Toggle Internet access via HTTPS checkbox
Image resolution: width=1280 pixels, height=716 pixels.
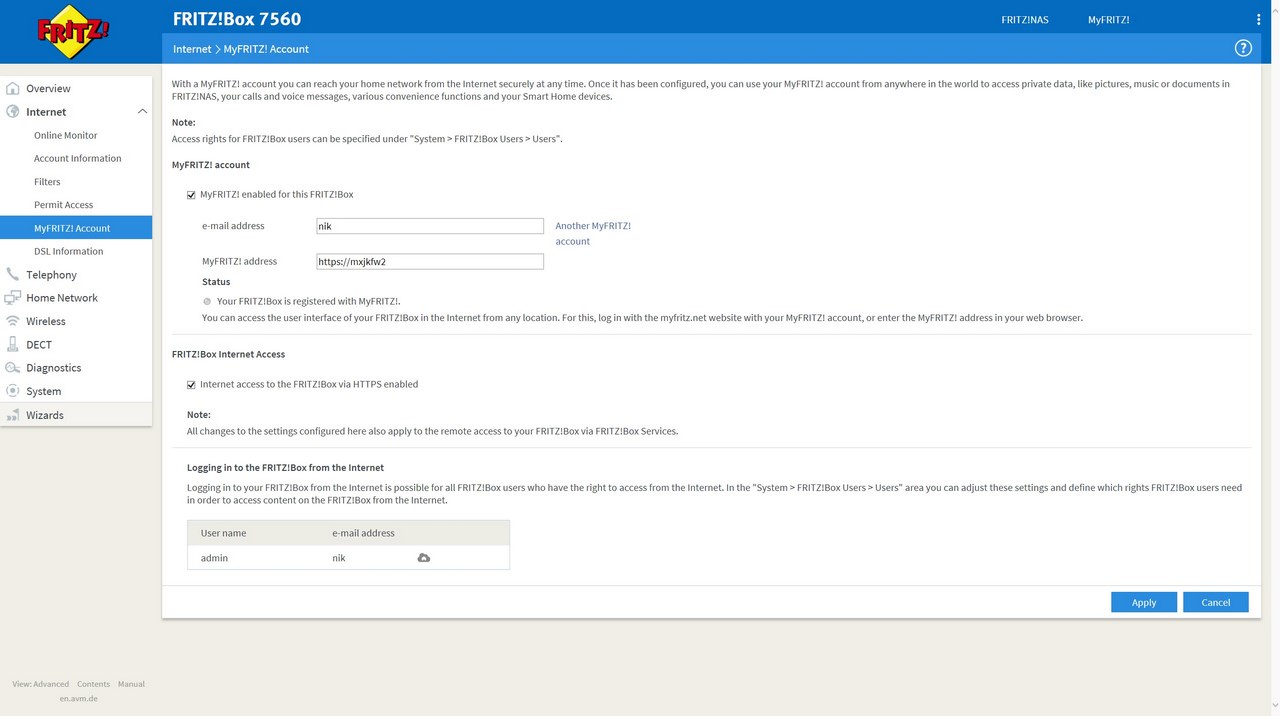[191, 385]
